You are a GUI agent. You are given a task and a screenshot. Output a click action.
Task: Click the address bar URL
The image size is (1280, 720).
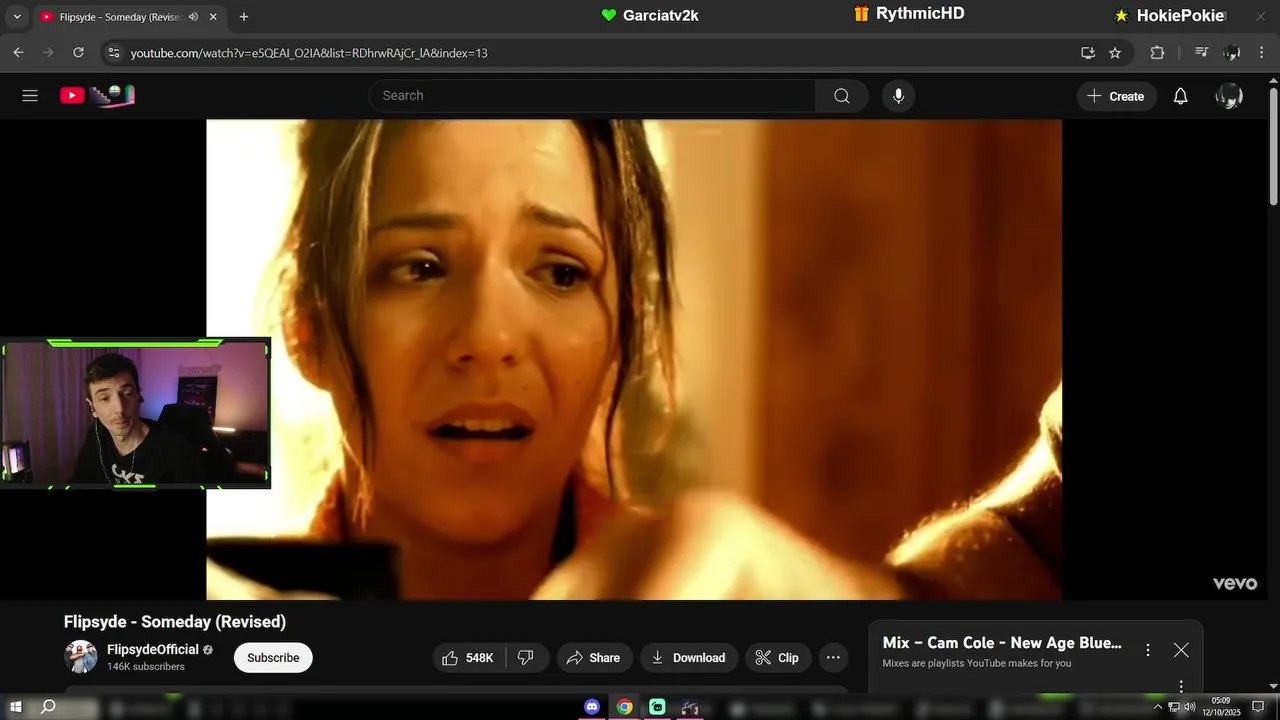pyautogui.click(x=309, y=53)
